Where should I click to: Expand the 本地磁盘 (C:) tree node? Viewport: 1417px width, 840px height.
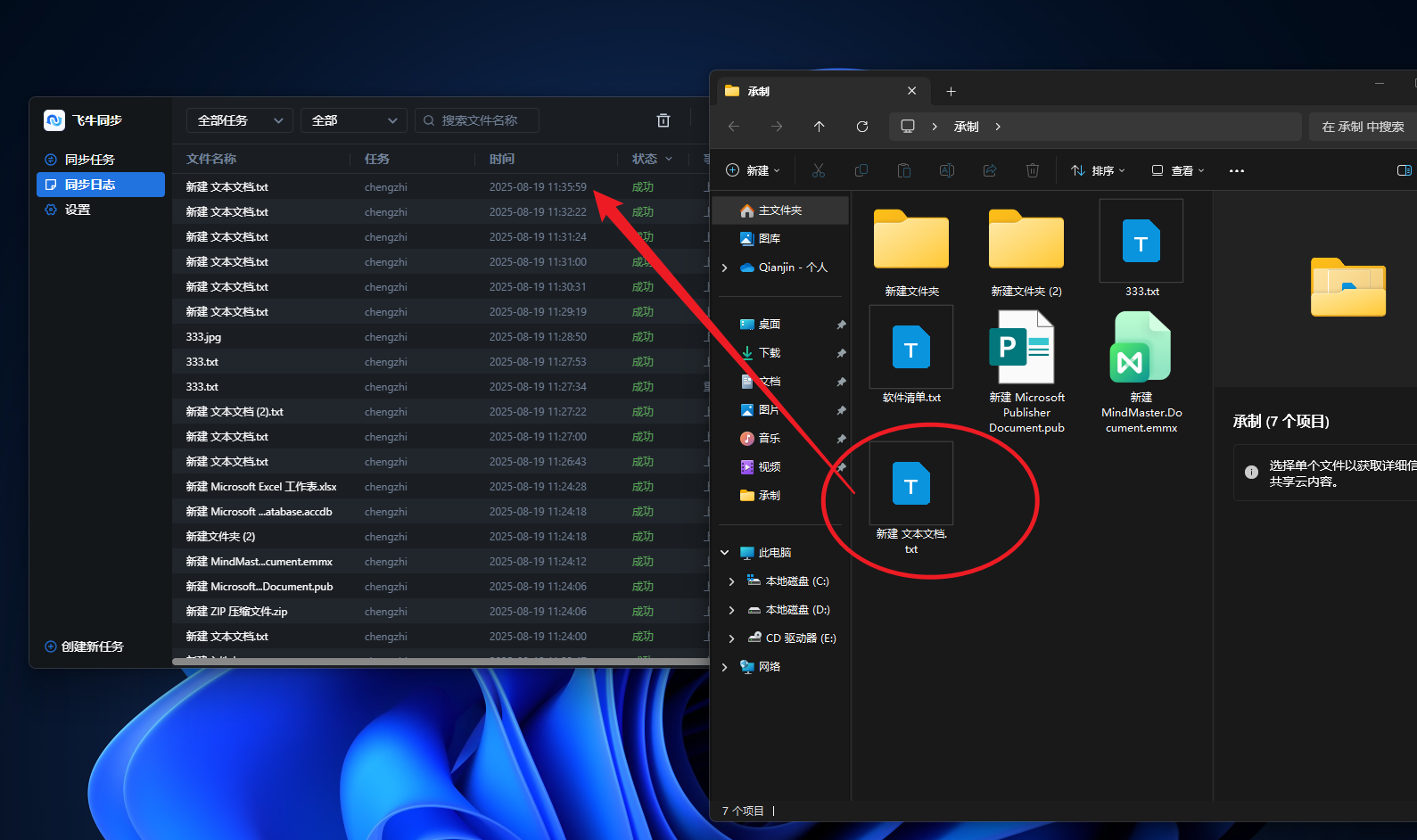click(731, 581)
